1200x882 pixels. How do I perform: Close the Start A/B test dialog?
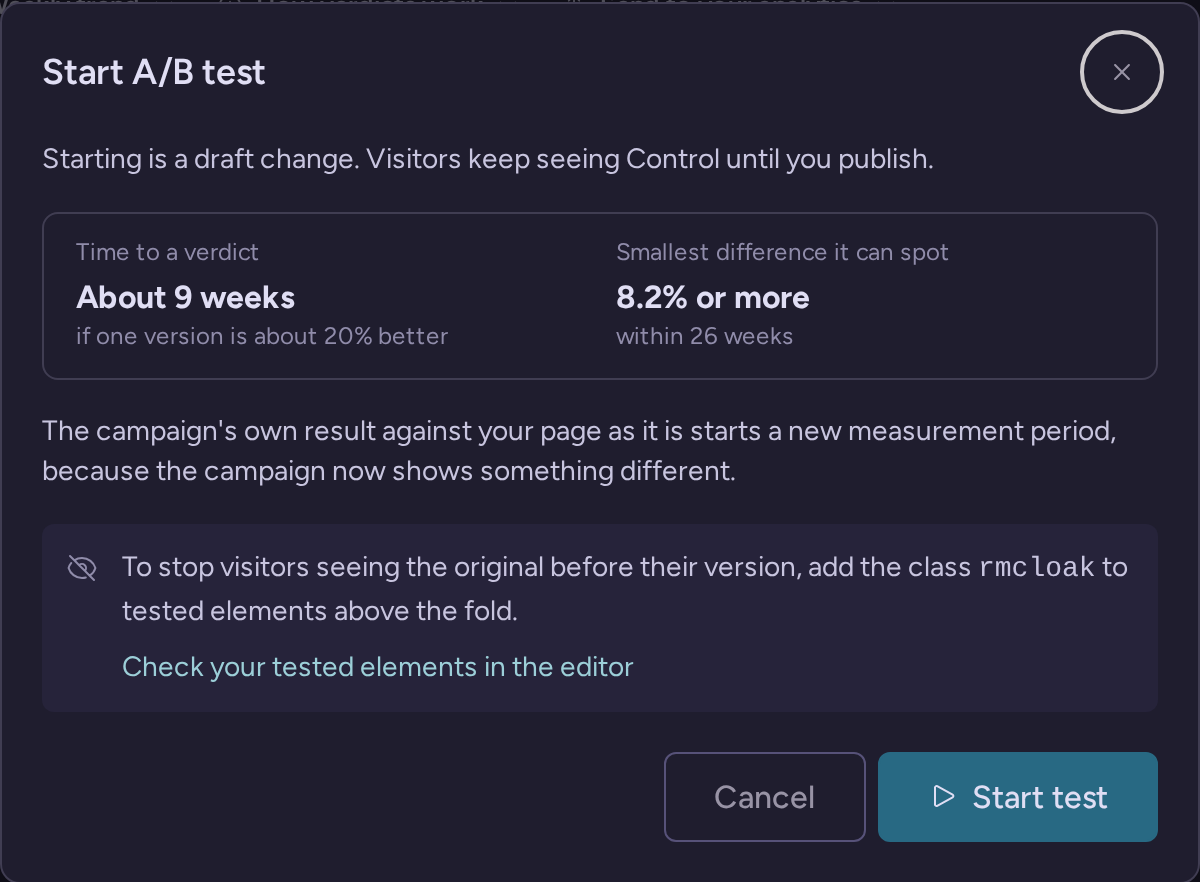(x=1122, y=72)
